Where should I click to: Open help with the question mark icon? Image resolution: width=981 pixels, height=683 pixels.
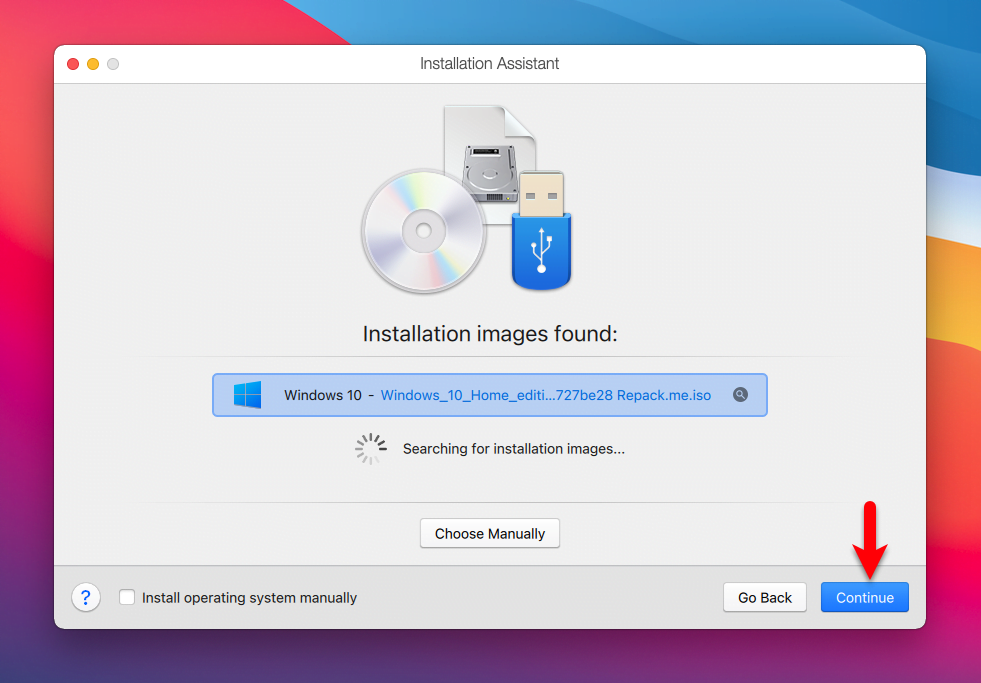86,597
